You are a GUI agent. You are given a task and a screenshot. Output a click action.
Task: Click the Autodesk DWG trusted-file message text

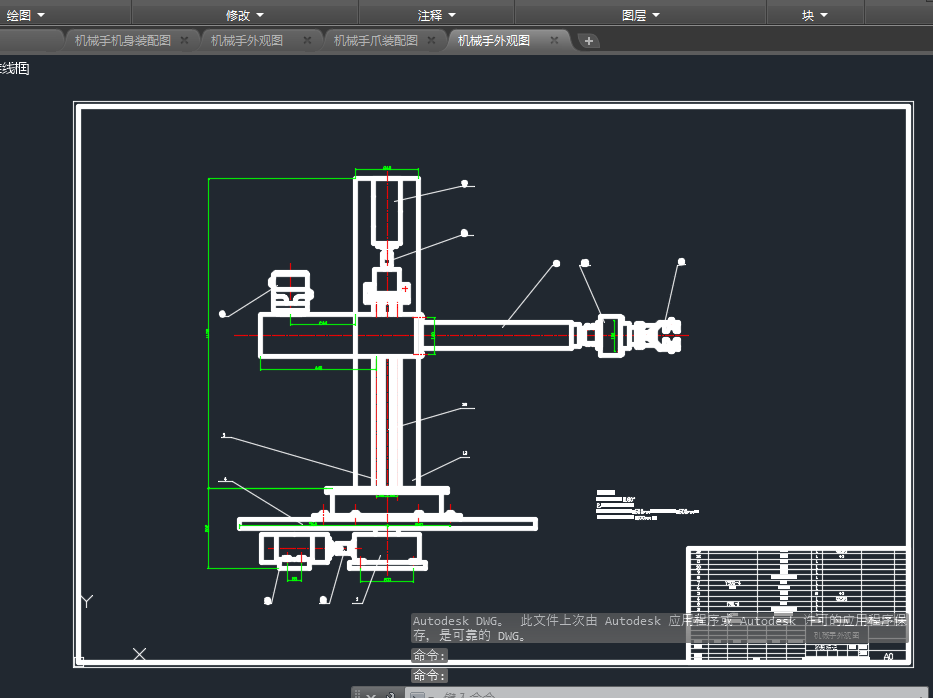(x=659, y=628)
